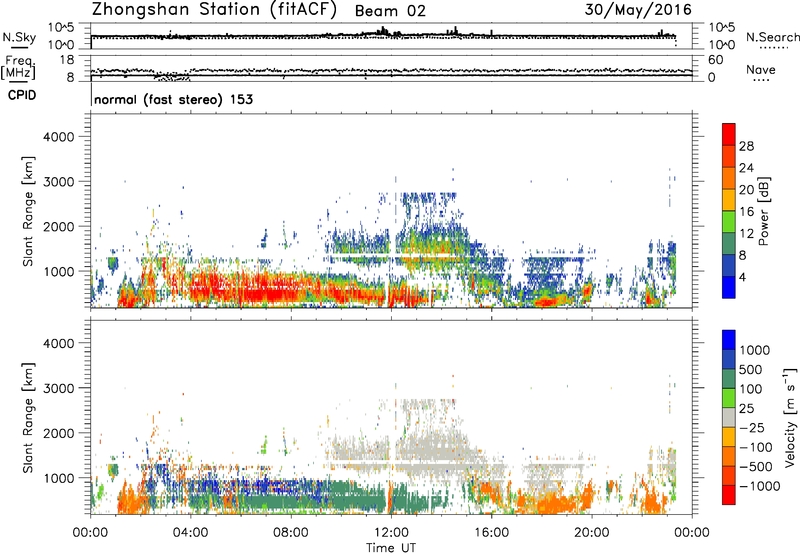
Task: Pick the bright blue top segment of Velocity colorbar
Action: point(729,340)
